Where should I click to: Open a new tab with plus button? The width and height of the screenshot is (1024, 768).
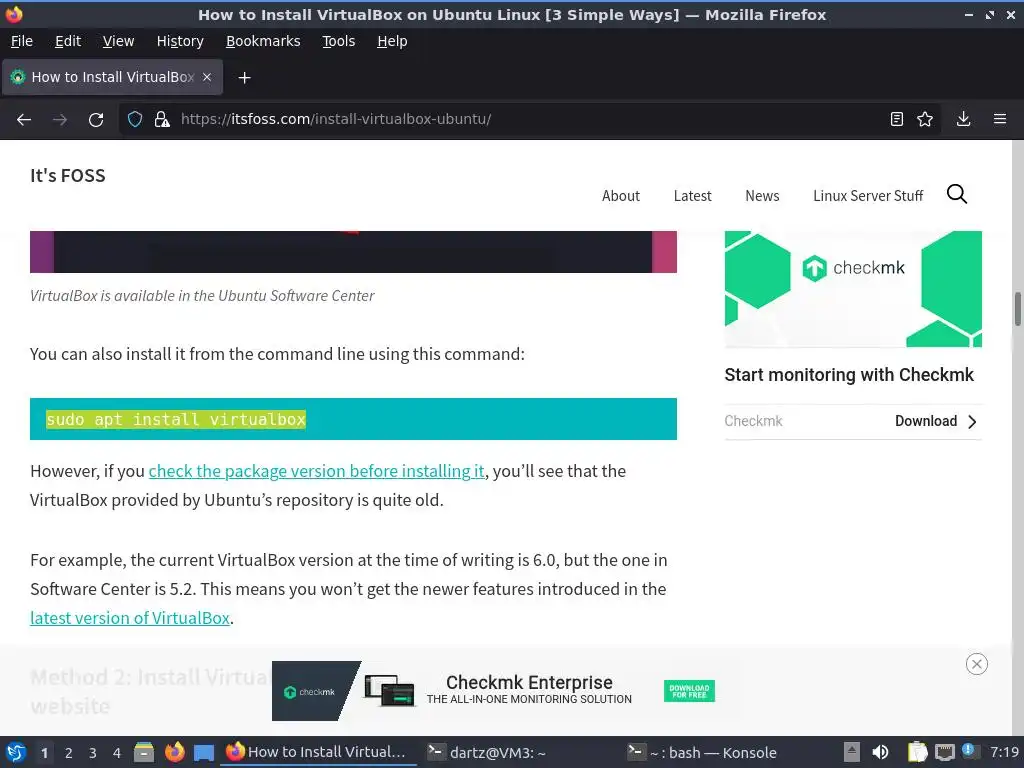tap(244, 78)
